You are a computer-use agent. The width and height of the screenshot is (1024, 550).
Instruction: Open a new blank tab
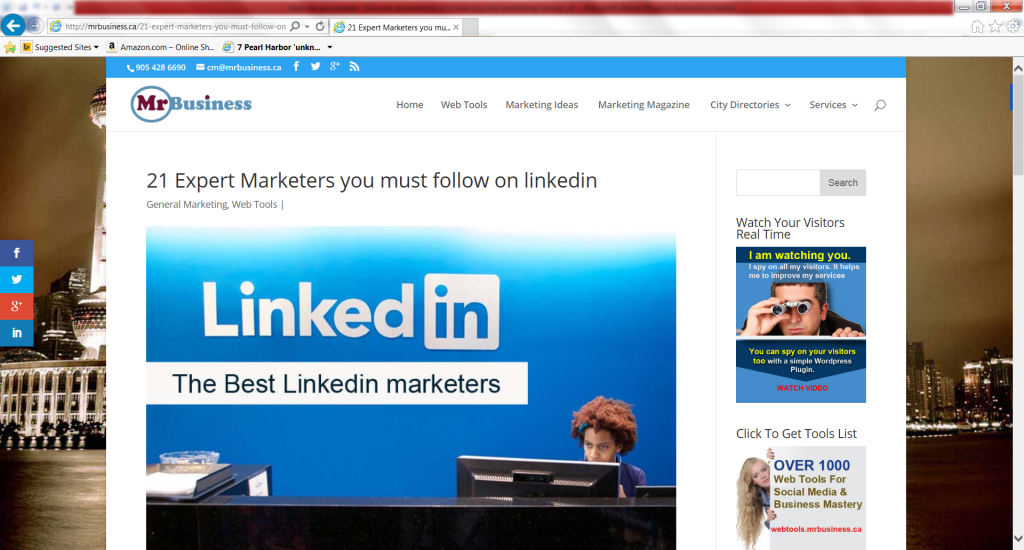[x=471, y=27]
